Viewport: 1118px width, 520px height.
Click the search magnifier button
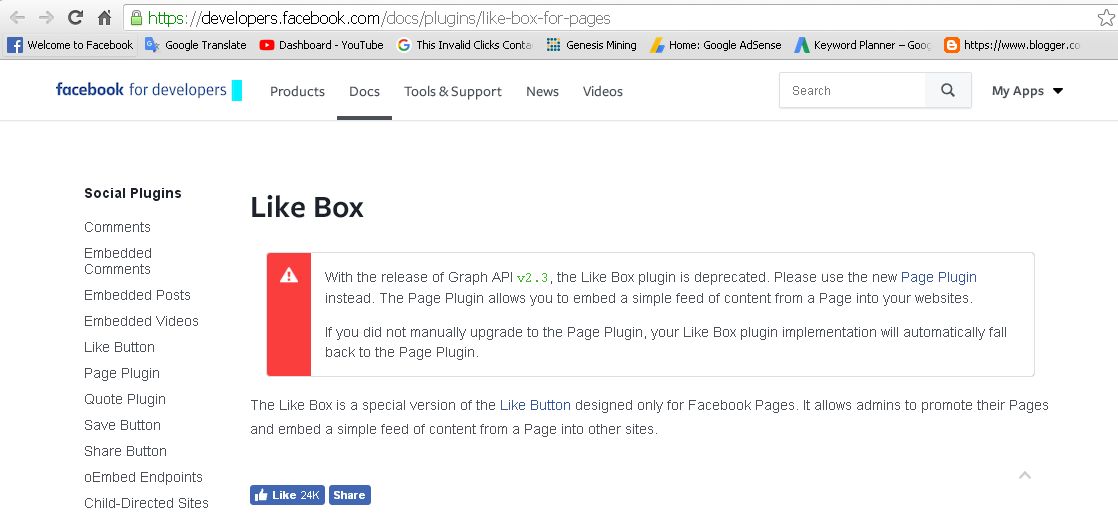click(x=948, y=91)
